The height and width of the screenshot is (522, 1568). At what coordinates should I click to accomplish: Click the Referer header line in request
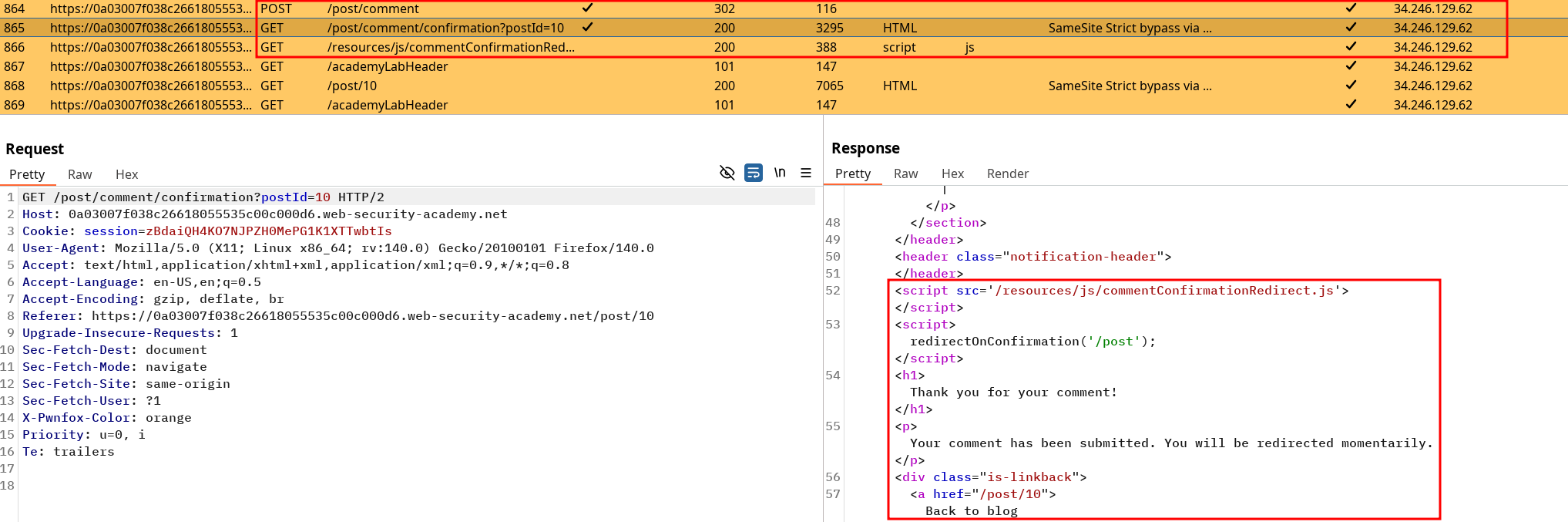[337, 316]
